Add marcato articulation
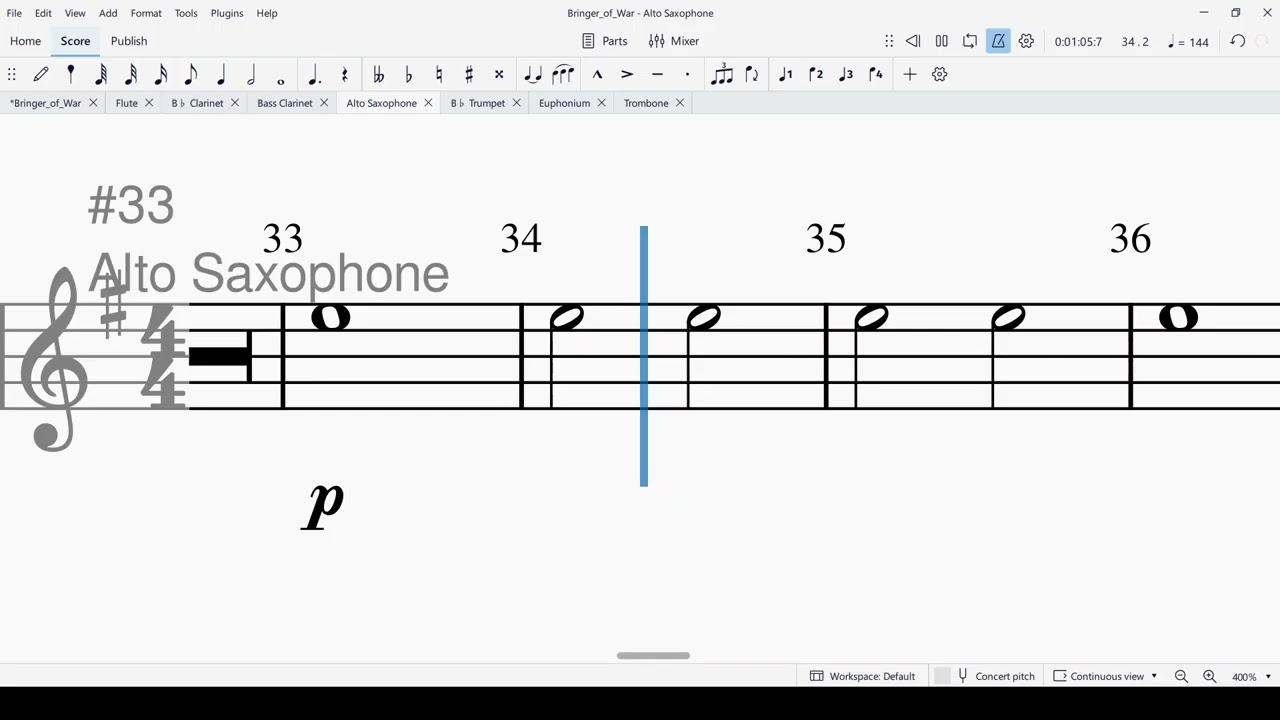This screenshot has width=1280, height=720. tap(597, 74)
